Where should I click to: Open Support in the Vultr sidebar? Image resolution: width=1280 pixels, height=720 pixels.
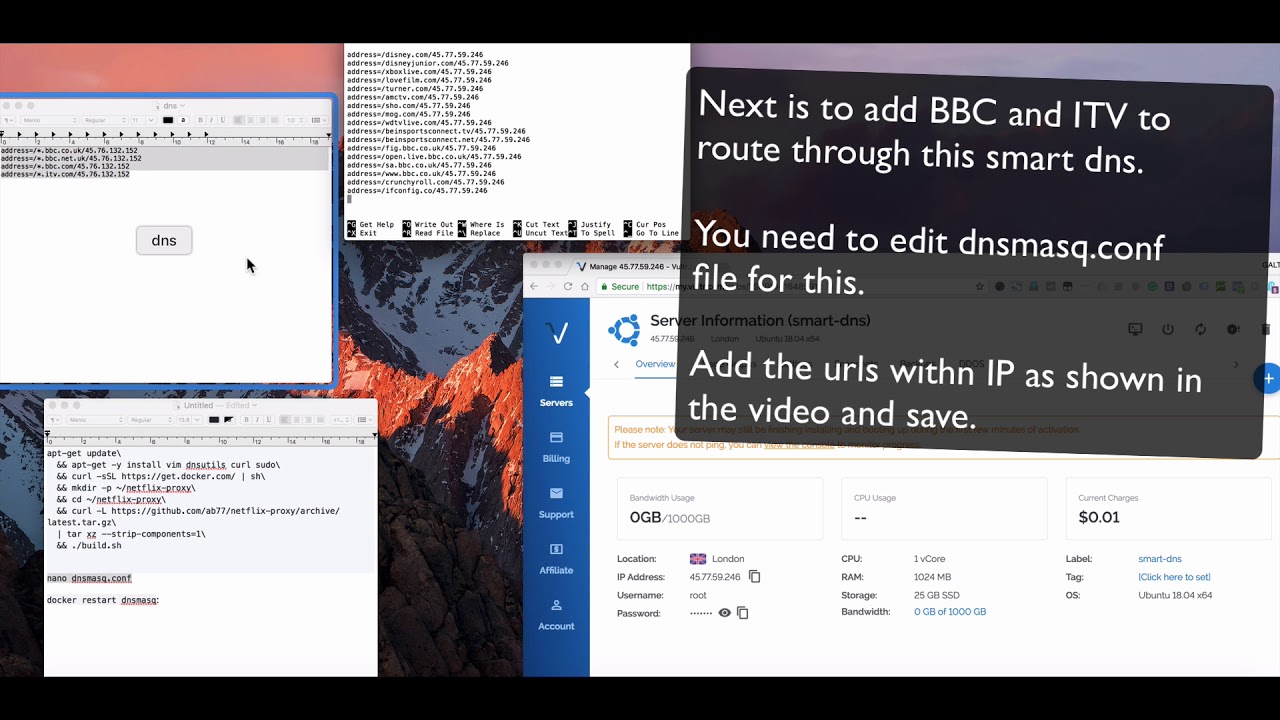[556, 503]
